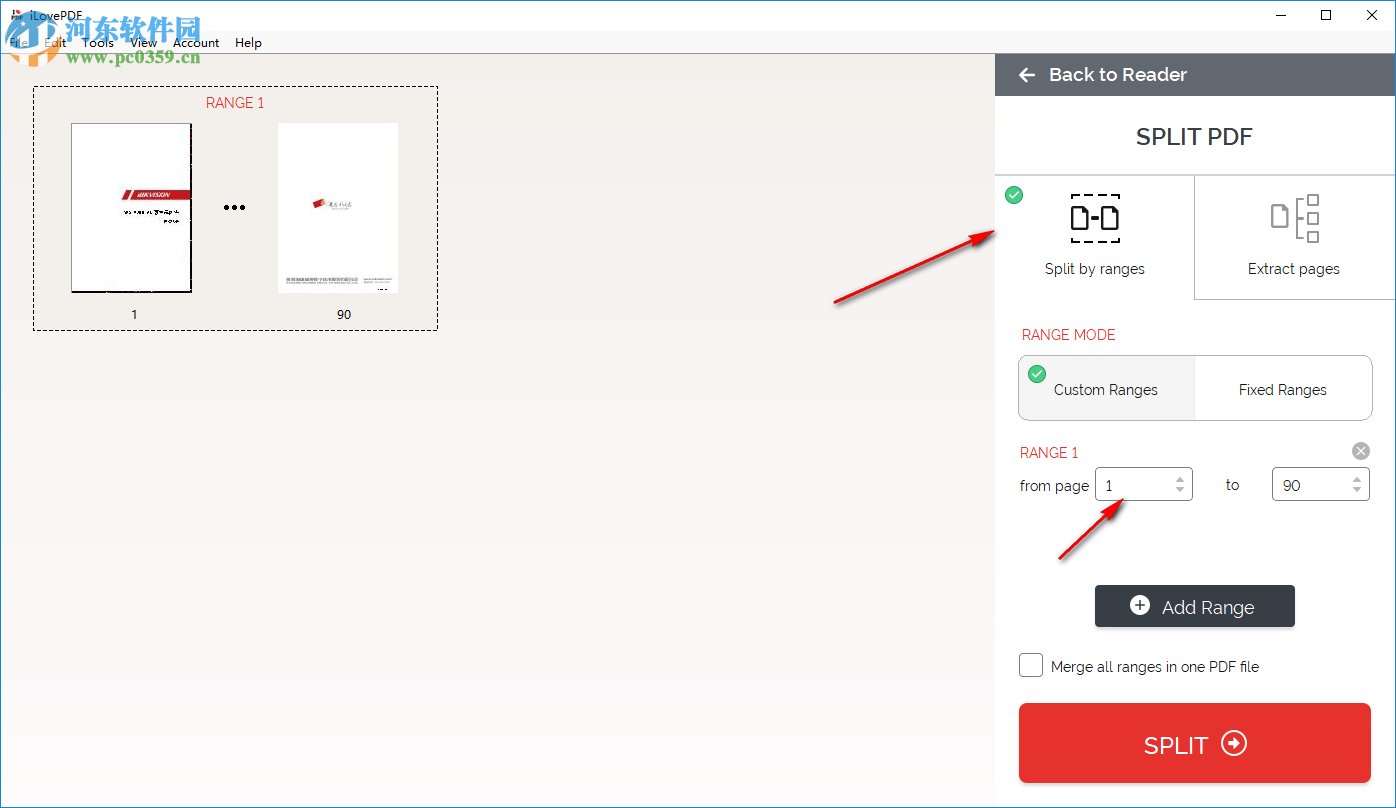
Task: Select page 1 thumbnail in RANGE 1
Action: (131, 207)
